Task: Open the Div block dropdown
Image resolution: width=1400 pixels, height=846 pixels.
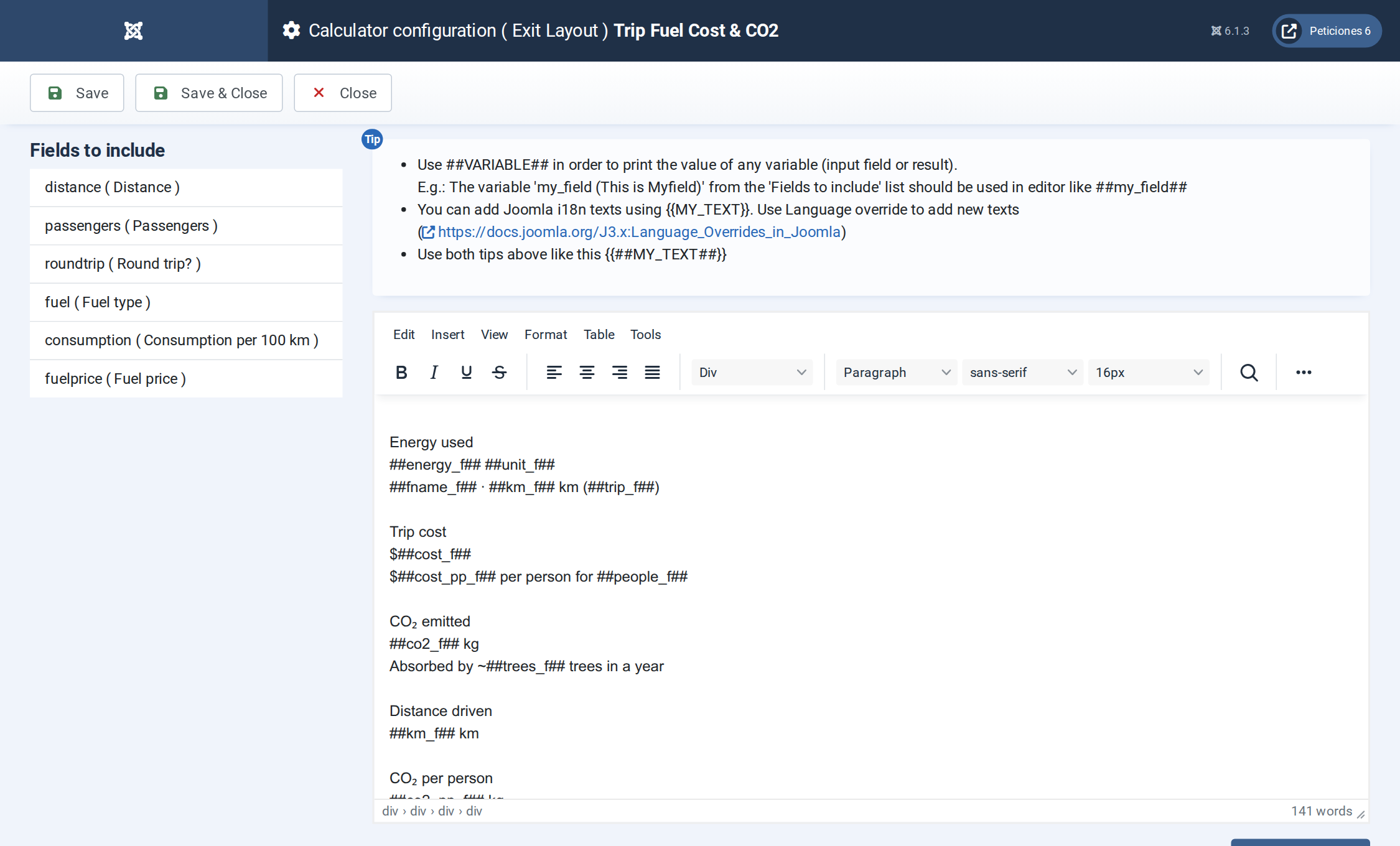Action: 752,372
